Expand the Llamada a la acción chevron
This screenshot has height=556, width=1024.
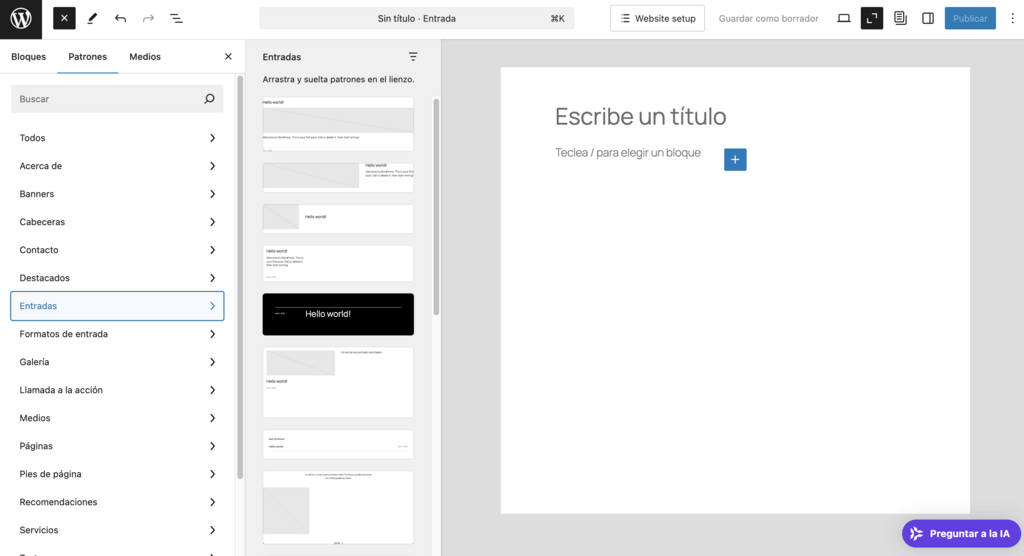pyautogui.click(x=212, y=390)
